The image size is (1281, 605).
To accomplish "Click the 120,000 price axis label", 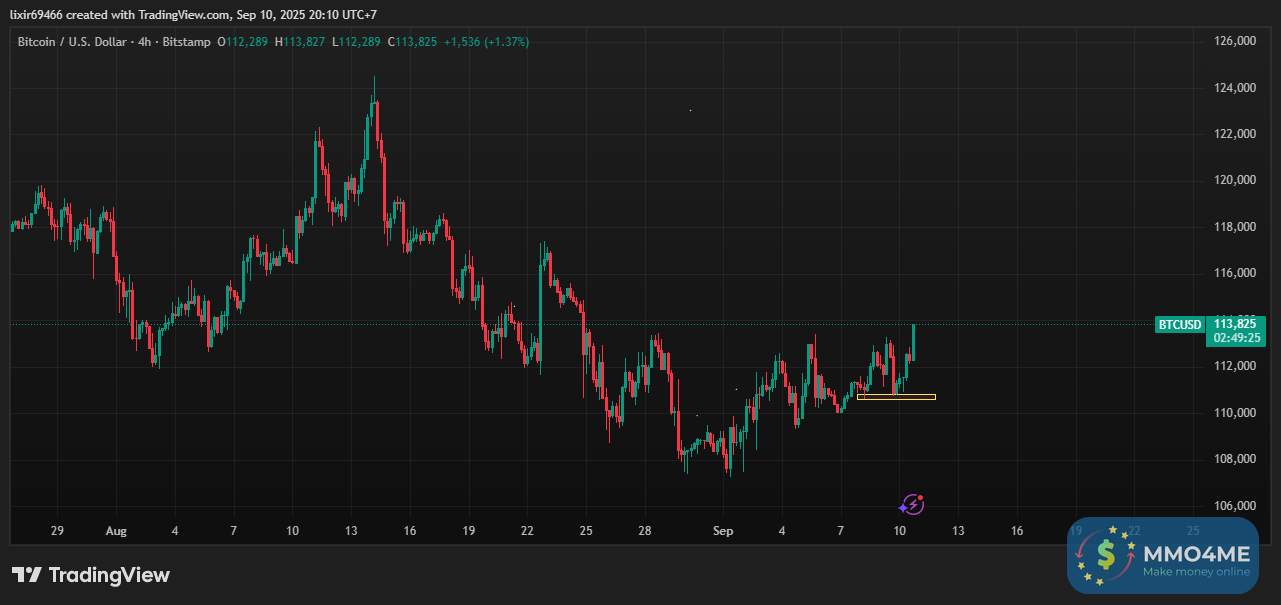I will tap(1233, 180).
